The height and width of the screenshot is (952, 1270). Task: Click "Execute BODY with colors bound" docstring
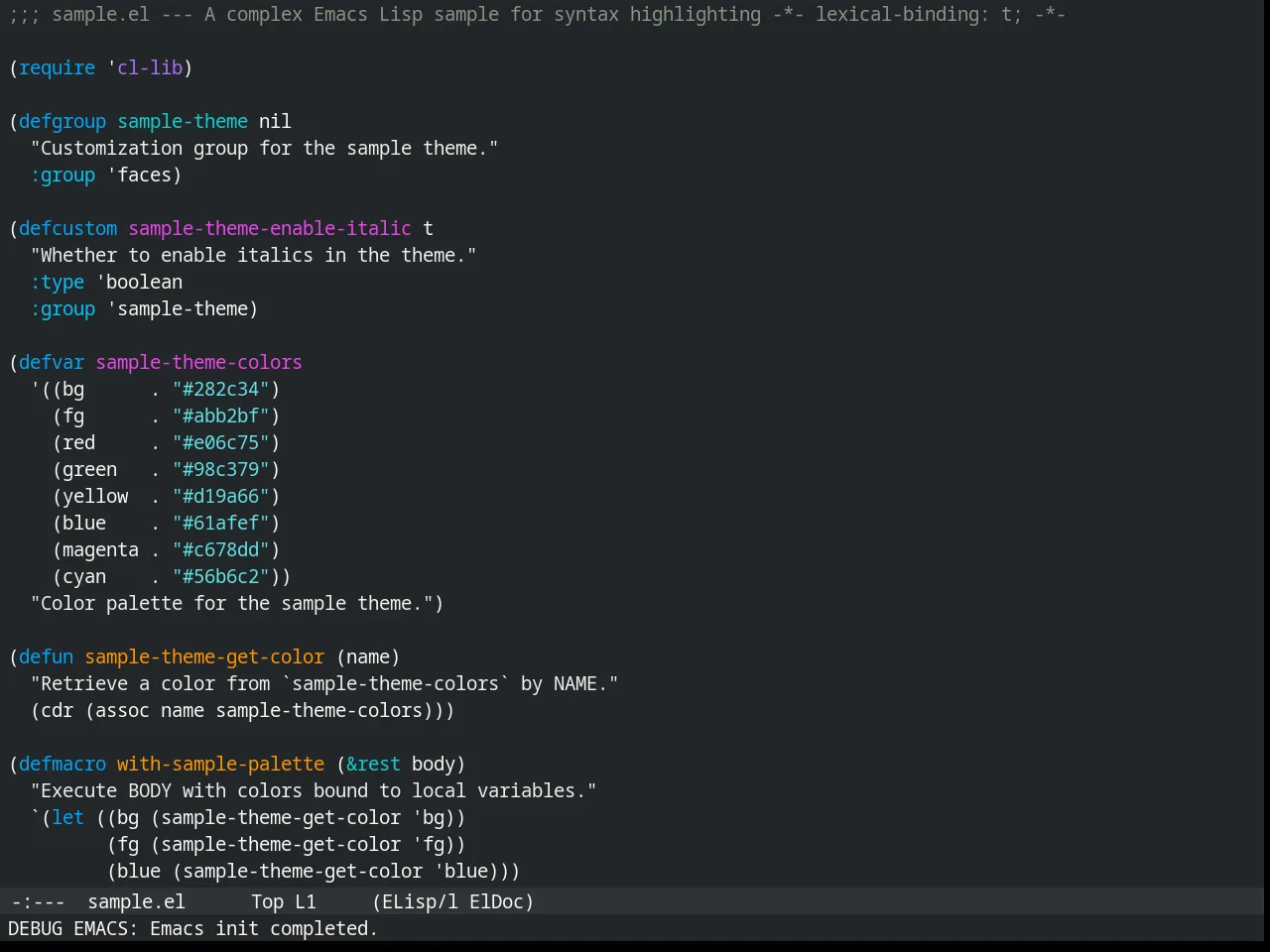[x=314, y=790]
